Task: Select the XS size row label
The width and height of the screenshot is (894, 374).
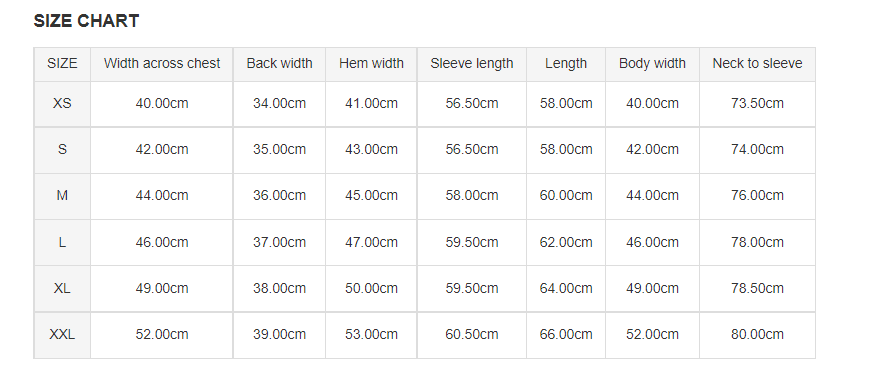Action: [62, 104]
